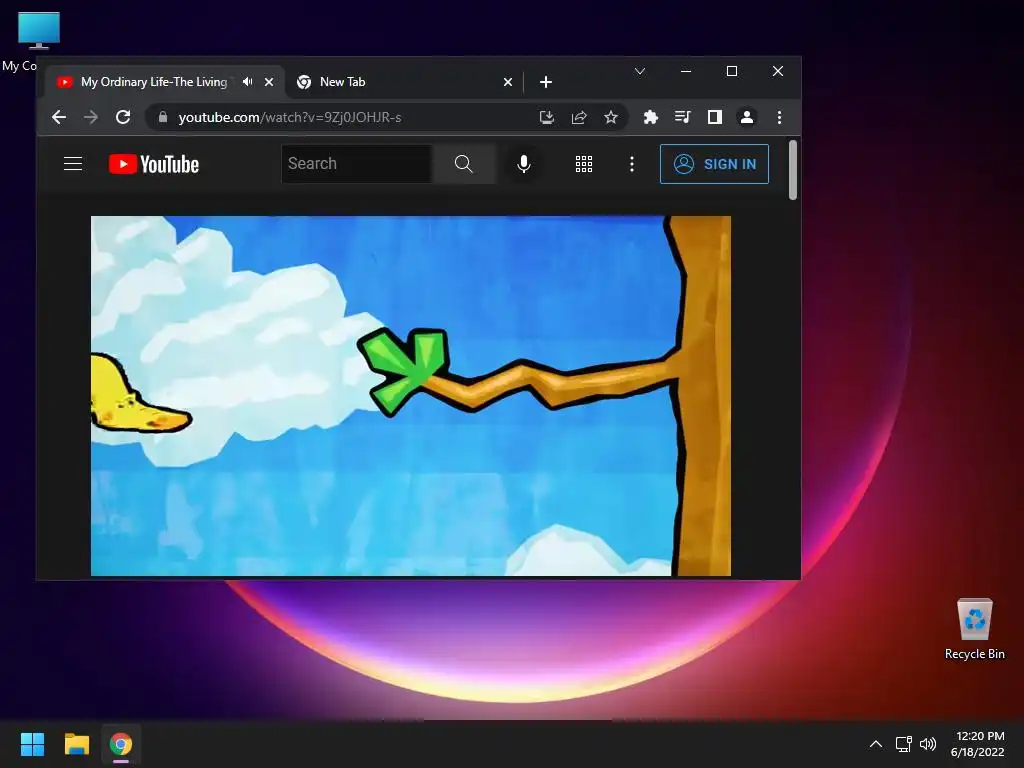The height and width of the screenshot is (768, 1024).
Task: Switch to My Ordinary Life tab
Action: tap(153, 82)
